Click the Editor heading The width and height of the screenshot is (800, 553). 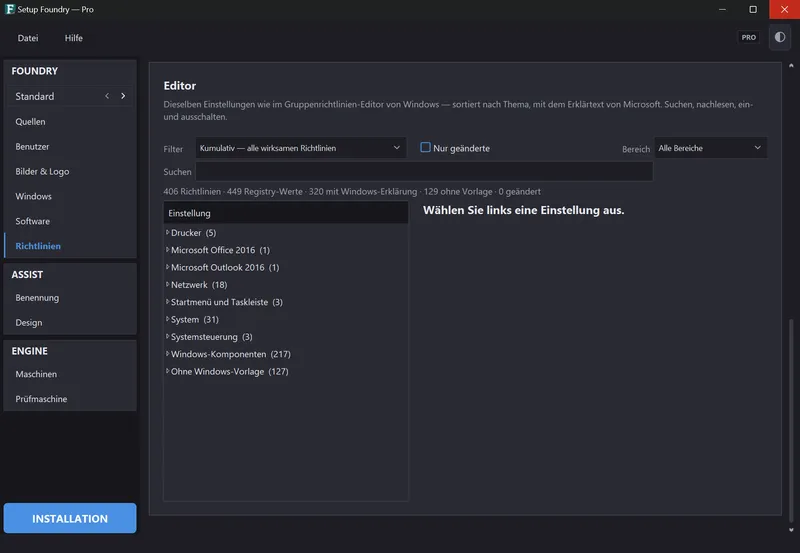[180, 86]
